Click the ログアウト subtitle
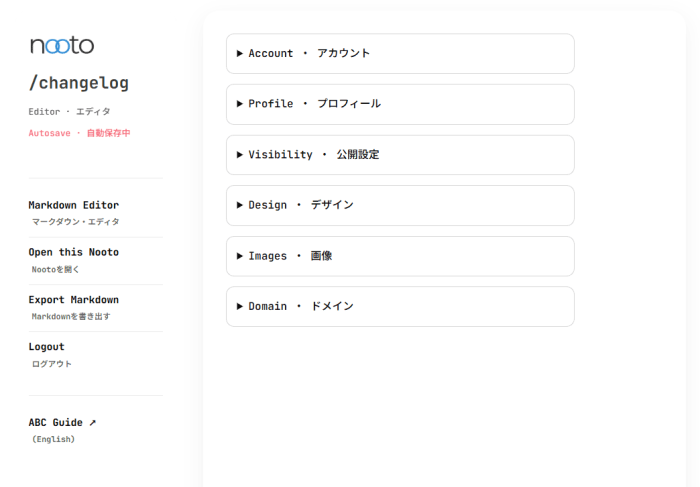700x487 pixels. (x=51, y=364)
